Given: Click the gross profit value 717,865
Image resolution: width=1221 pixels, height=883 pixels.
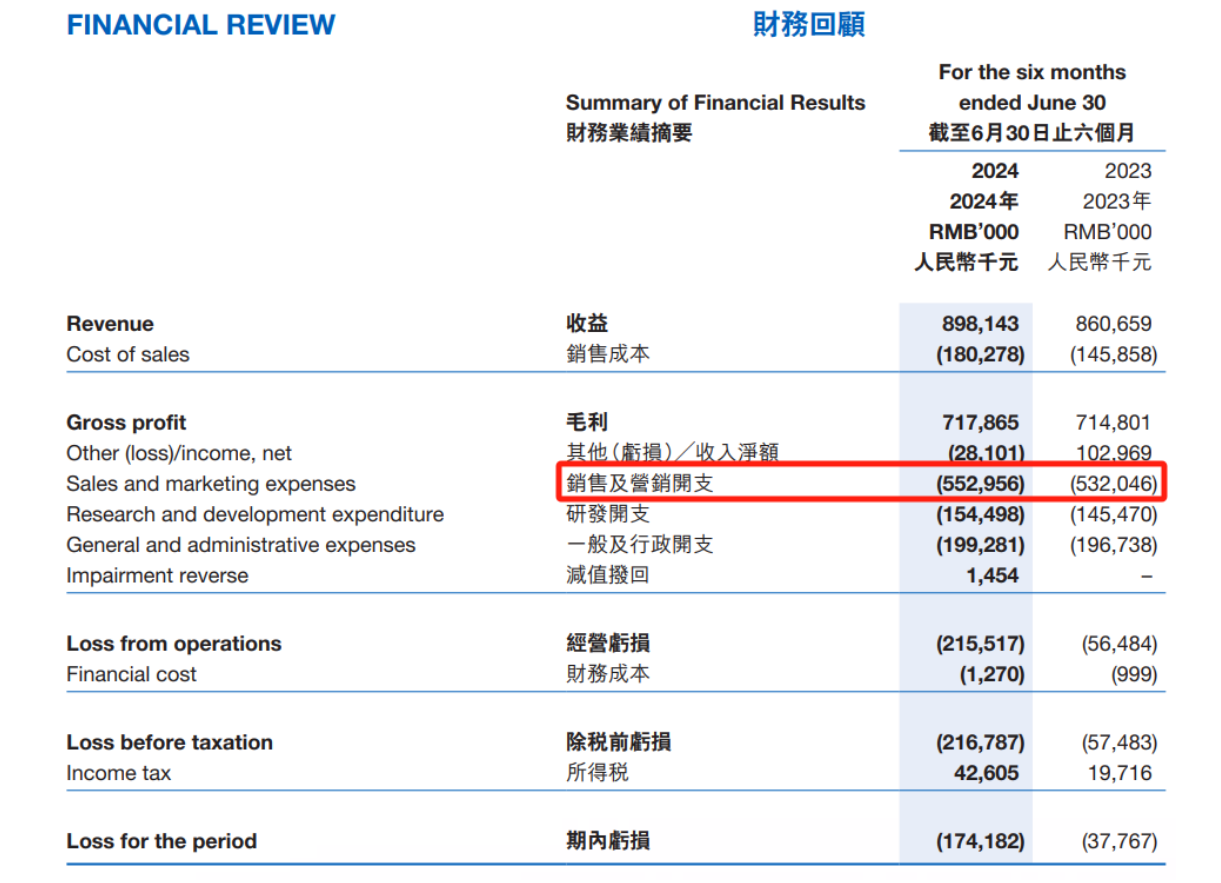Looking at the screenshot, I should click(x=980, y=423).
